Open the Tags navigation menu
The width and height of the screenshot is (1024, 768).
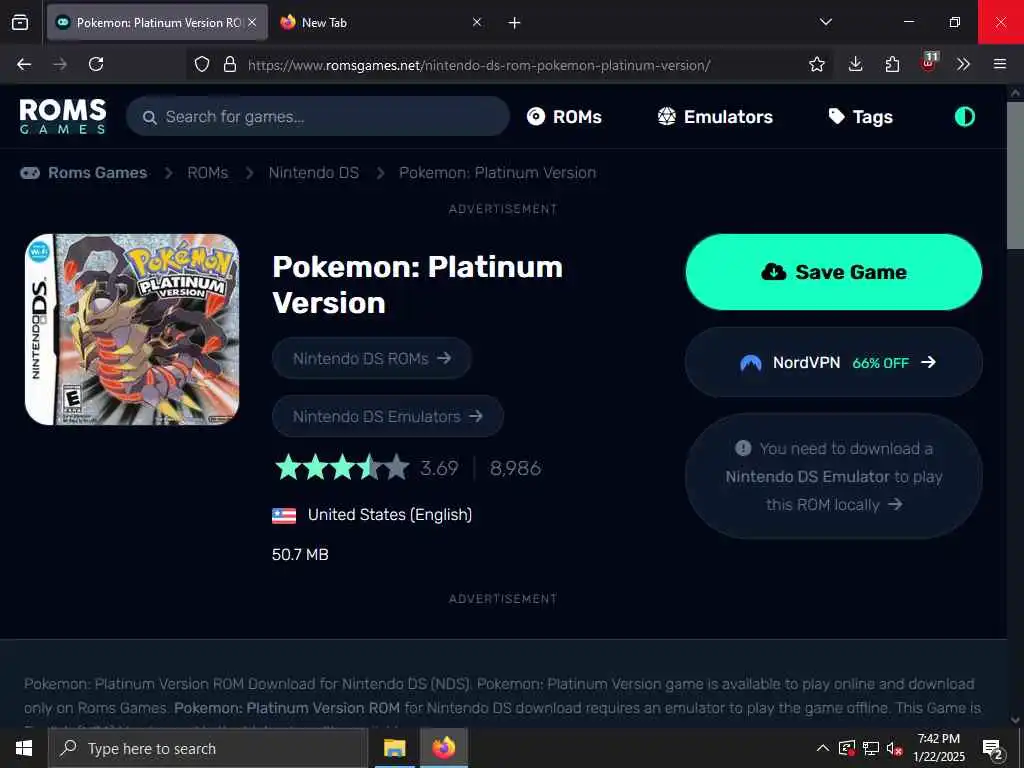point(860,117)
